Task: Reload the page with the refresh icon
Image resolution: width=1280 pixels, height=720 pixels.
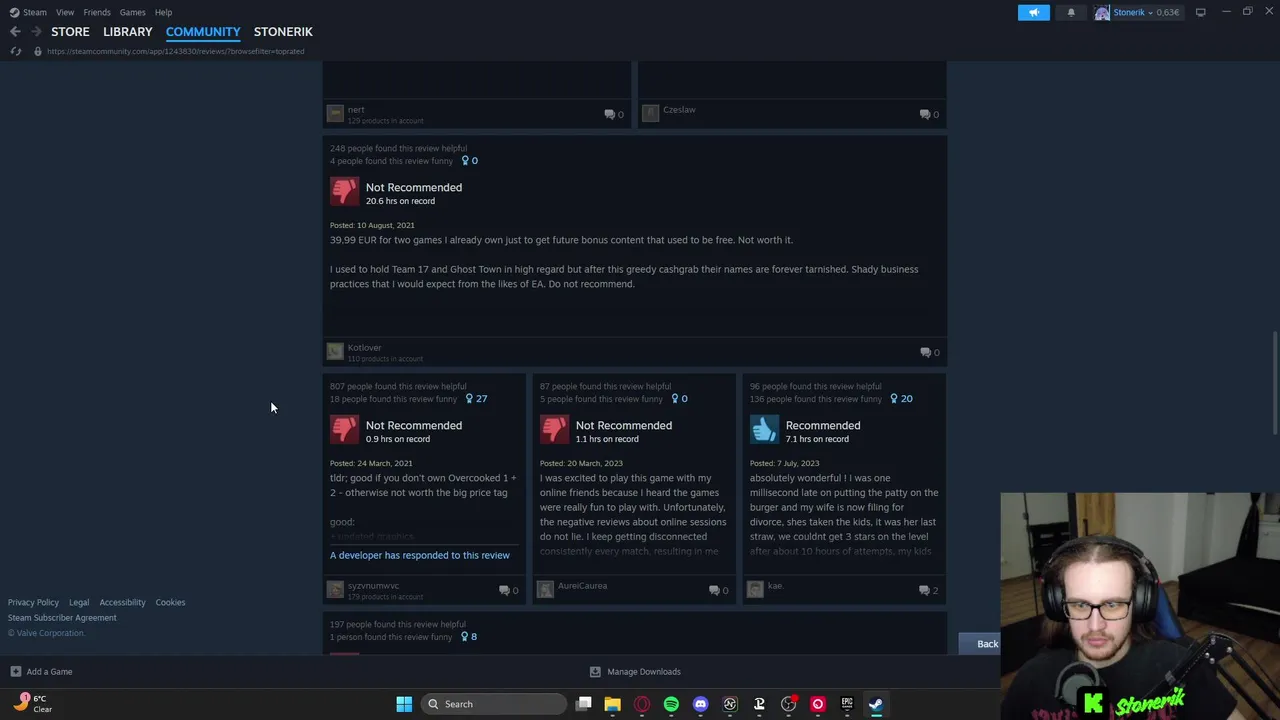Action: (15, 51)
